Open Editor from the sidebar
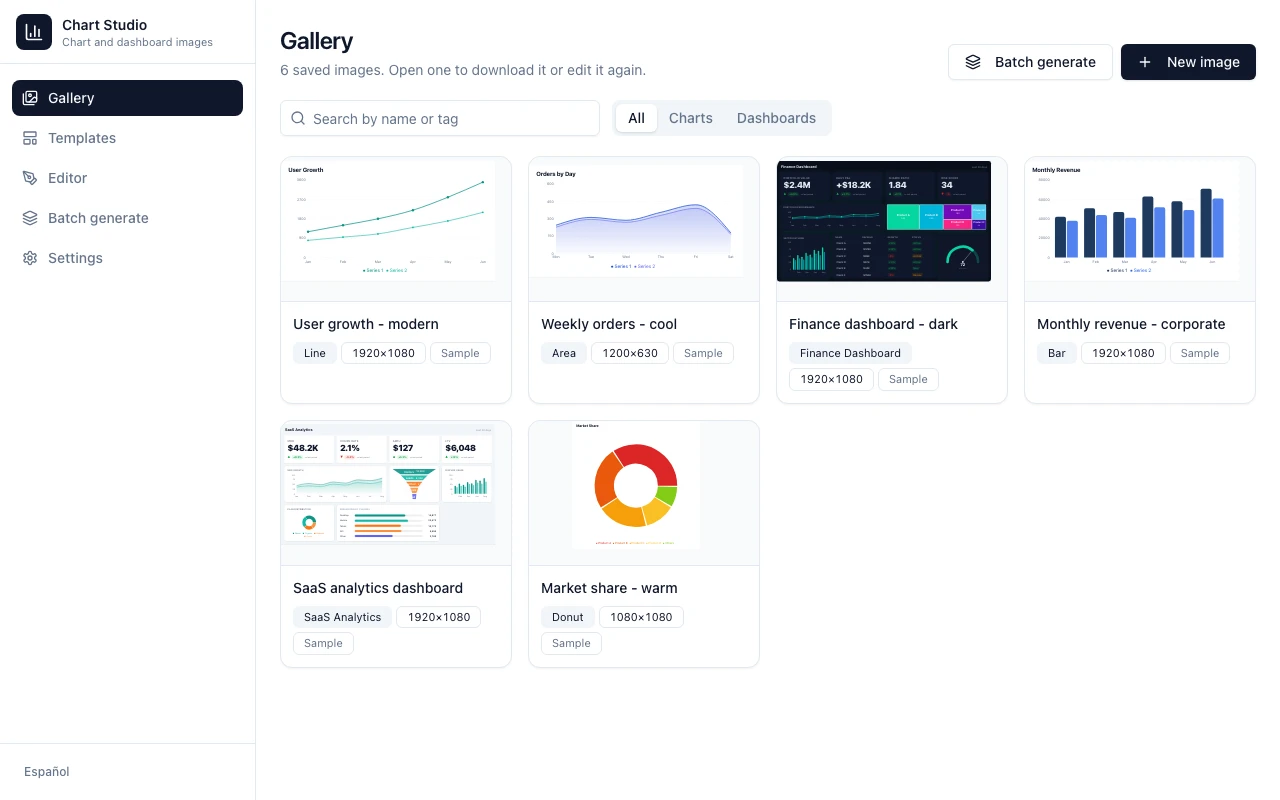Screen dimensions: 1280x800 click(127, 178)
